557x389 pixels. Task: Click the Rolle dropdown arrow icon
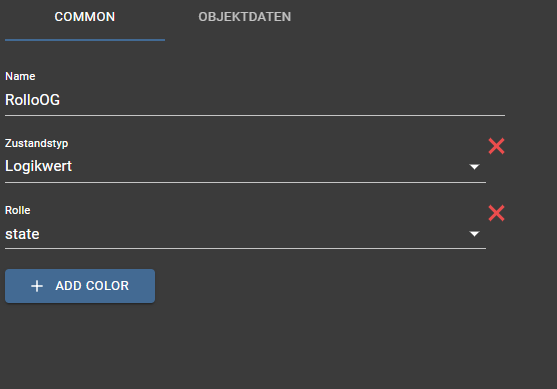(x=474, y=233)
